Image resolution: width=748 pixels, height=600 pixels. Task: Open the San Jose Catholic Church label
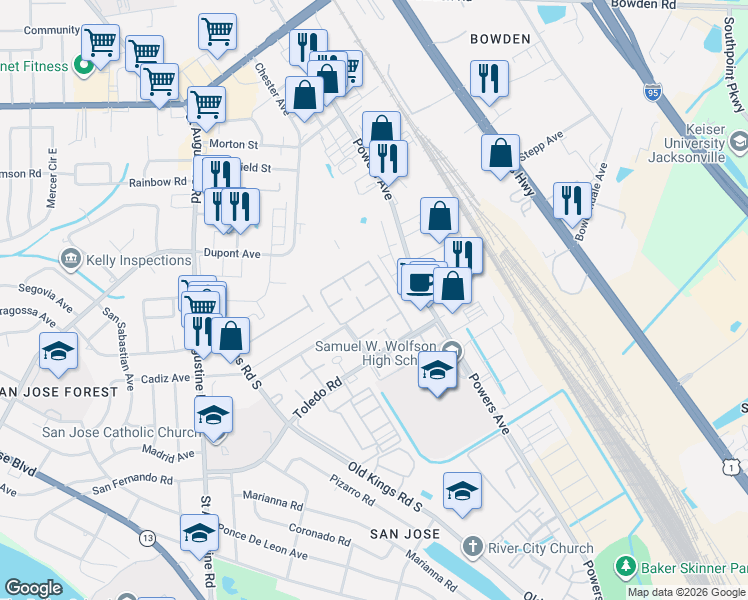[122, 432]
